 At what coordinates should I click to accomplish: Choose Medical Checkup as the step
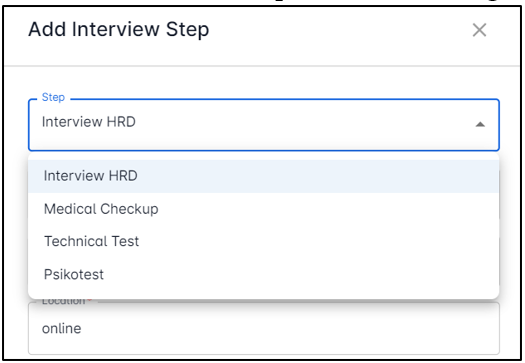click(264, 209)
